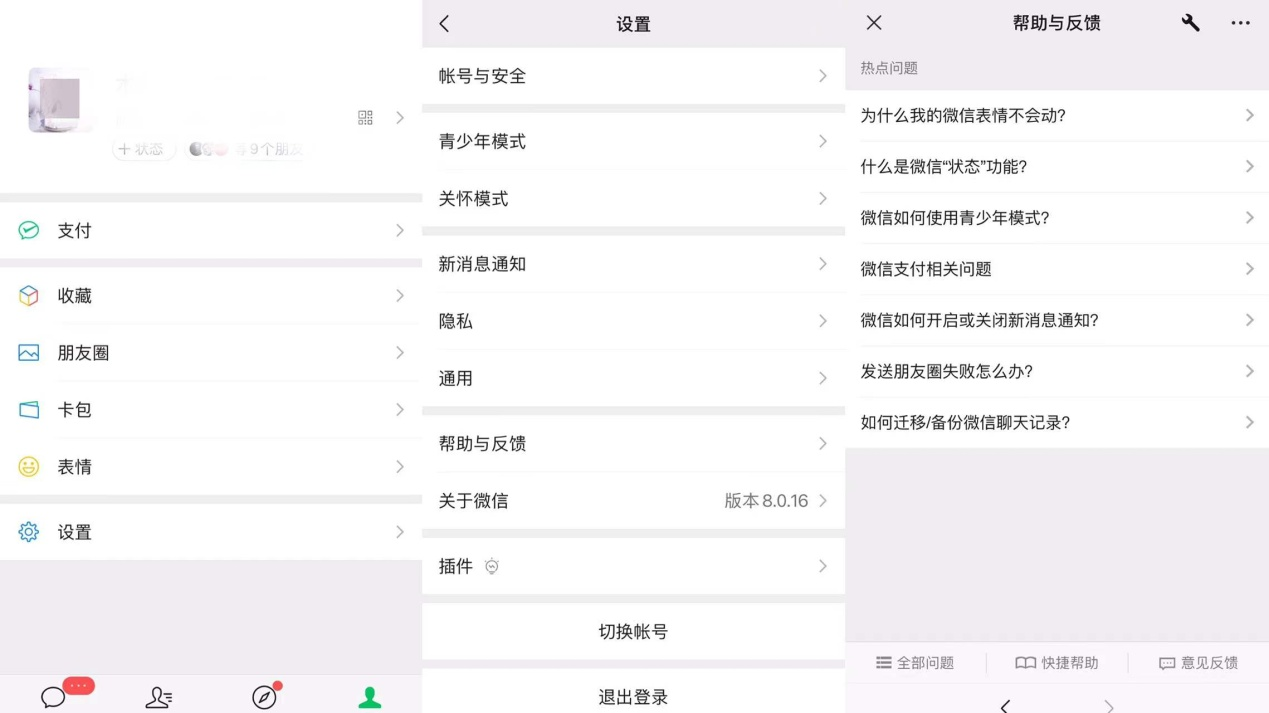Tap the Cards (卡包) wallet icon
This screenshot has width=1269, height=713.
point(29,410)
